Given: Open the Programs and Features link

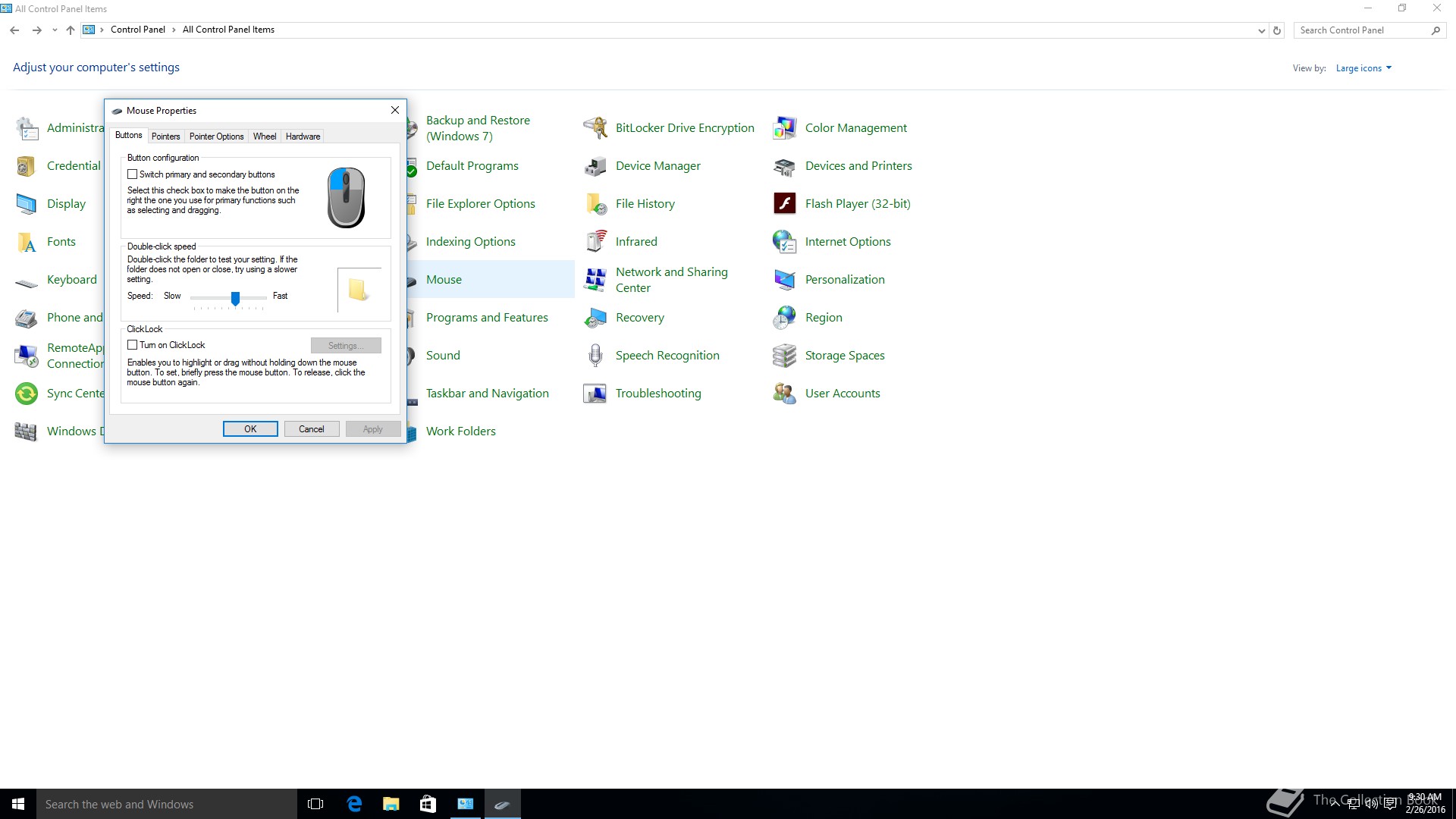Looking at the screenshot, I should click(487, 318).
